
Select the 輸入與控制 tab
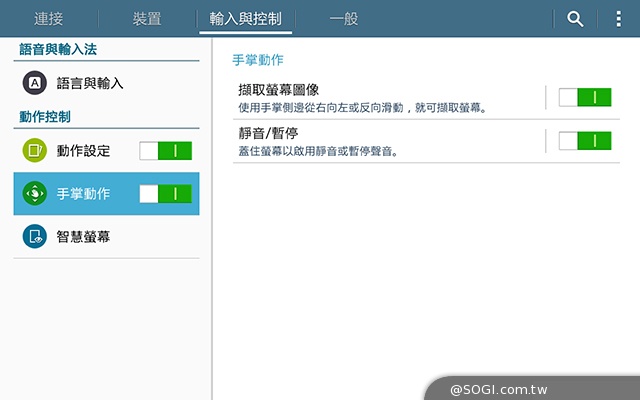coord(246,18)
